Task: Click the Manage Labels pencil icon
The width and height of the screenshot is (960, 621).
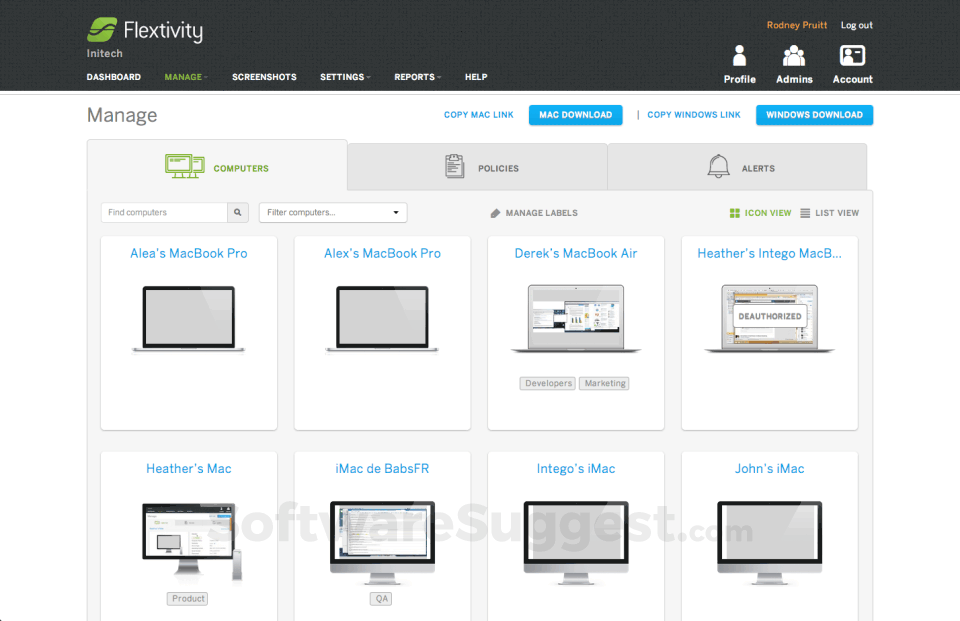Action: 494,212
